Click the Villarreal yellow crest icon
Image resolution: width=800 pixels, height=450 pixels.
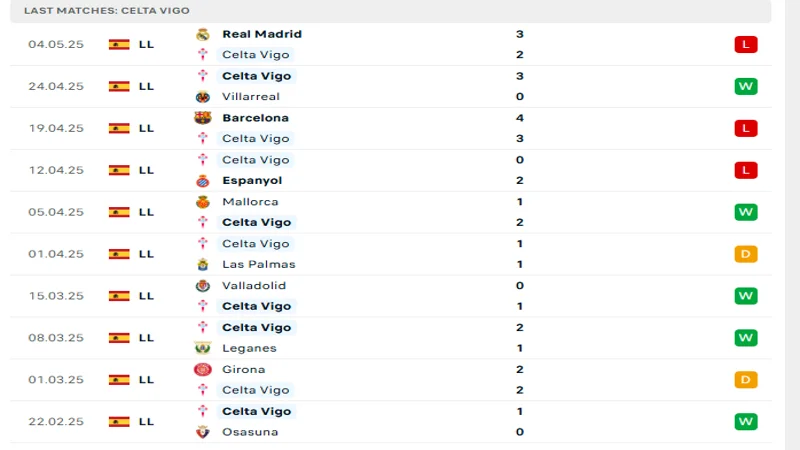tap(202, 97)
